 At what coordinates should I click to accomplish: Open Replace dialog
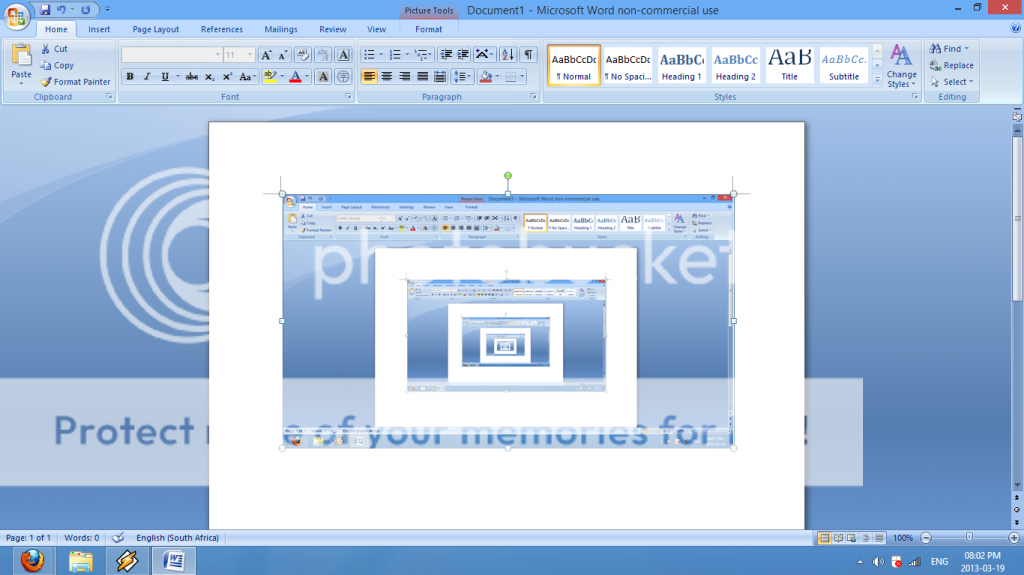point(952,65)
